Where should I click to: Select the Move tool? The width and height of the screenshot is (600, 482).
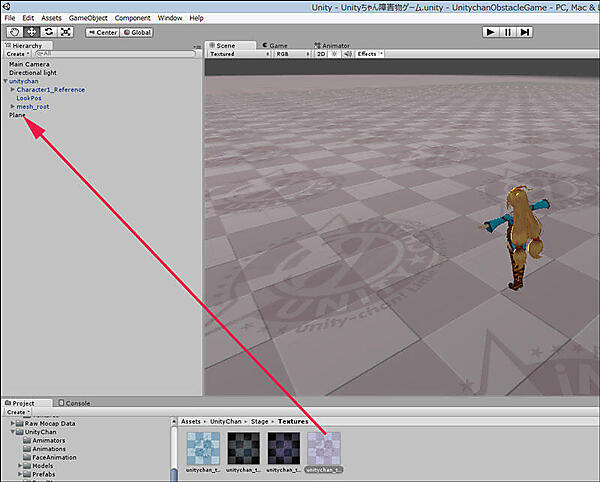[x=32, y=32]
